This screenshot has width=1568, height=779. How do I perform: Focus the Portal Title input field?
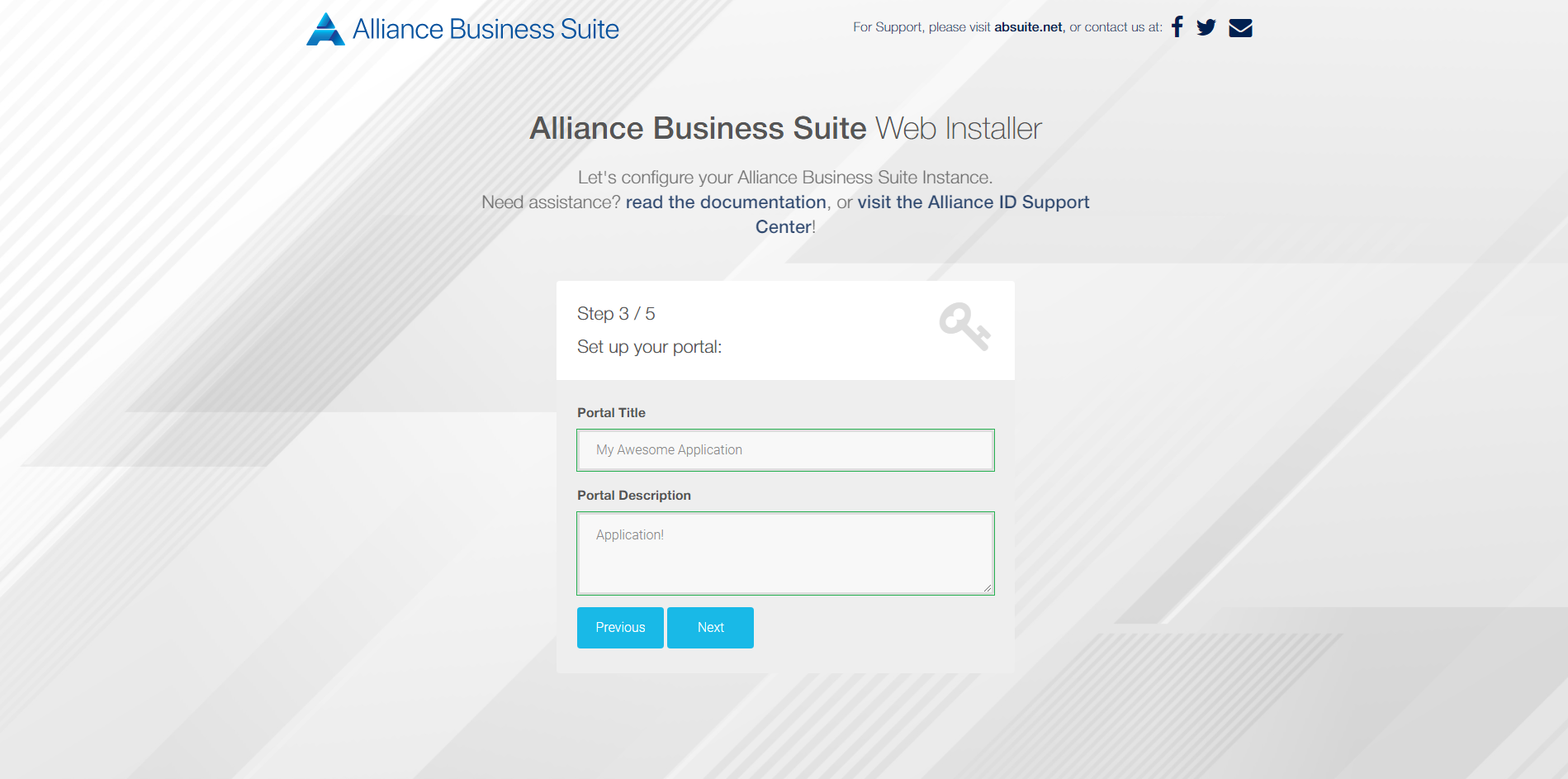coord(785,450)
